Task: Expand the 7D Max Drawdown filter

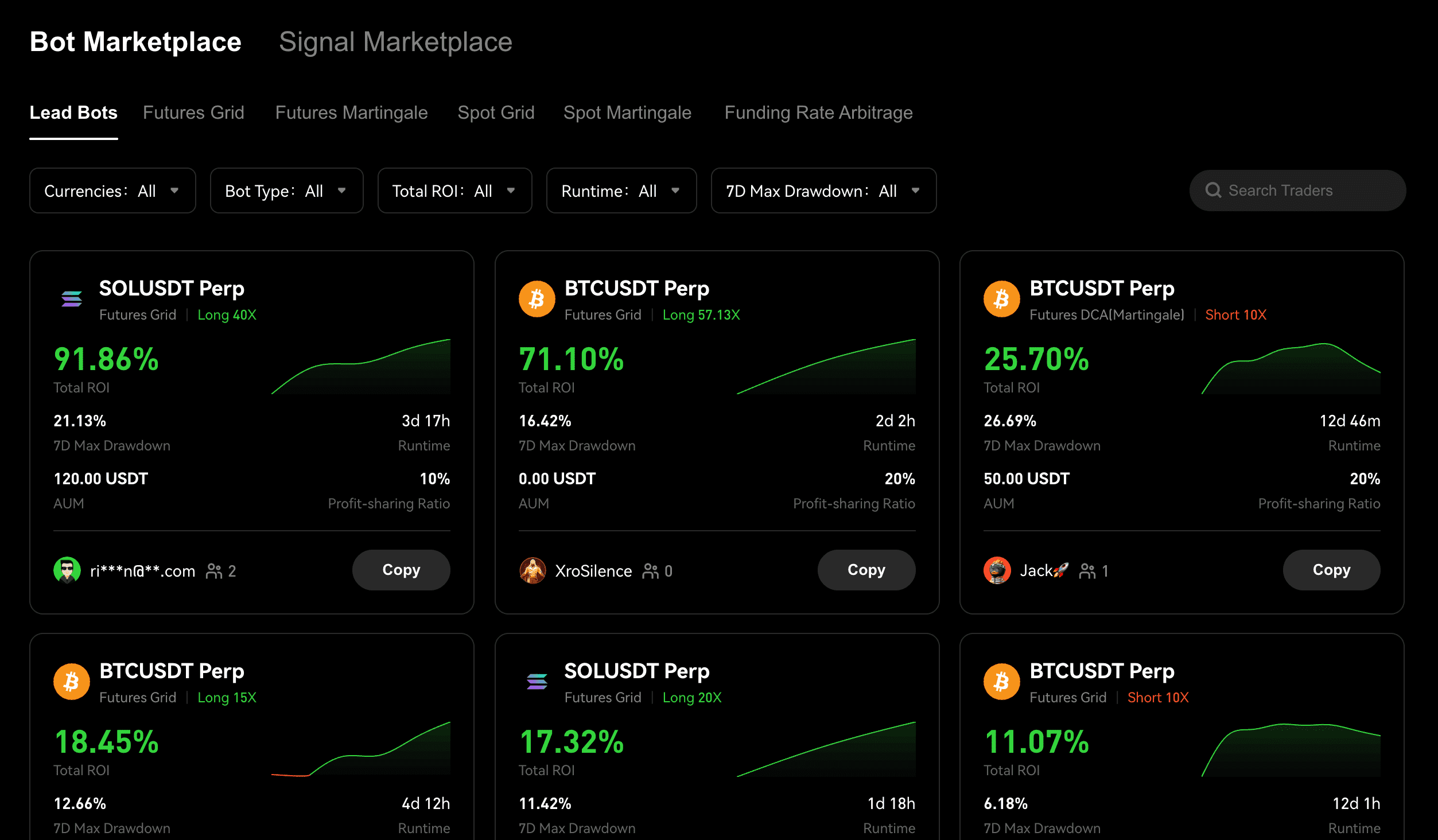Action: point(823,190)
